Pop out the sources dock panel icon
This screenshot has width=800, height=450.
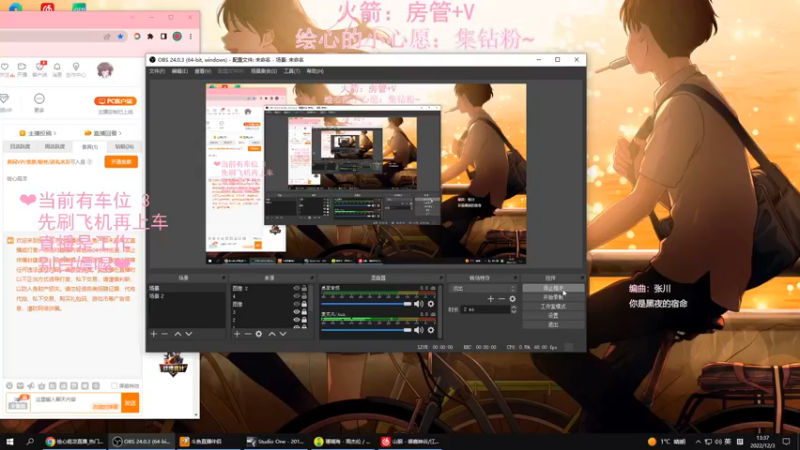tap(312, 278)
